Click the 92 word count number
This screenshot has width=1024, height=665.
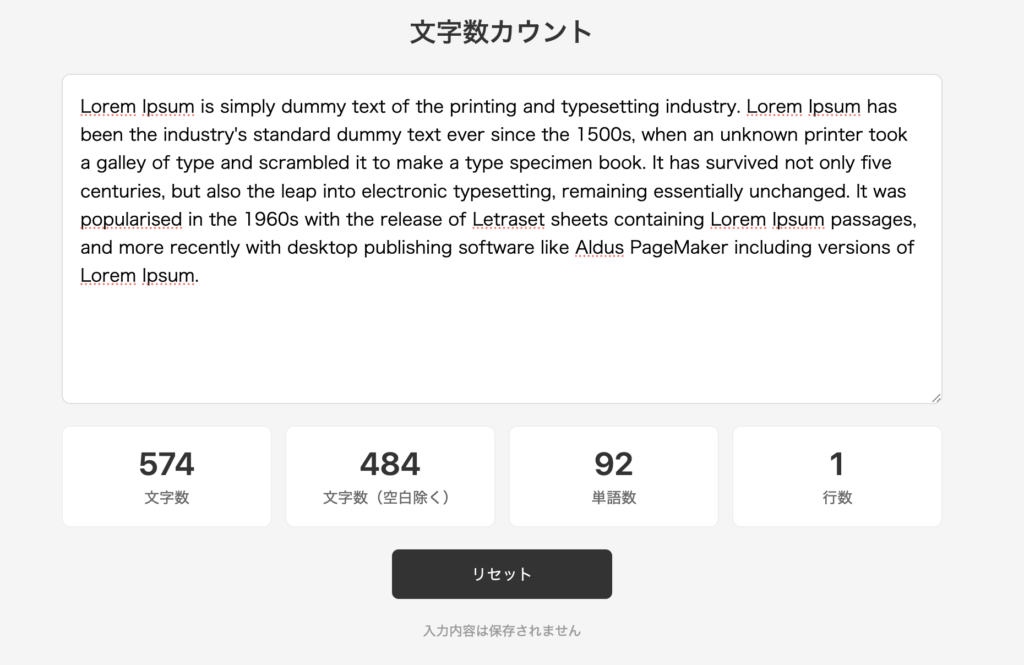[613, 464]
